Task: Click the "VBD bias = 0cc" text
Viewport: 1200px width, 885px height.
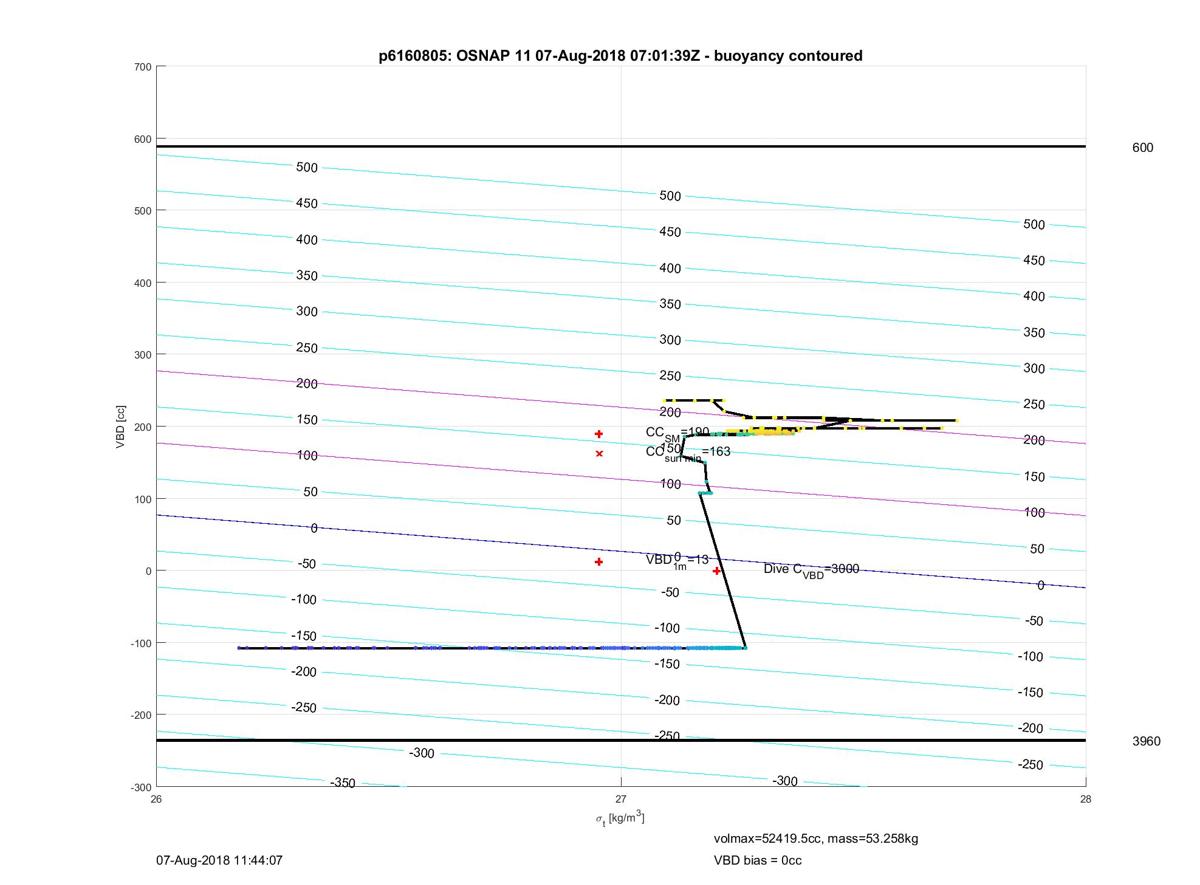Action: tap(757, 860)
